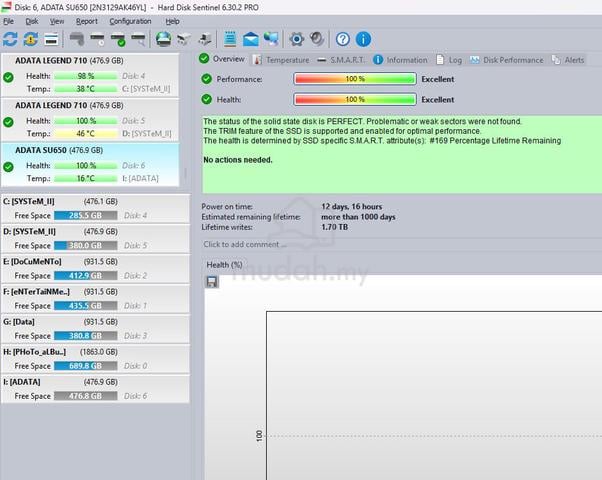Click the Performance 100 % bar
The height and width of the screenshot is (480, 602).
point(355,79)
